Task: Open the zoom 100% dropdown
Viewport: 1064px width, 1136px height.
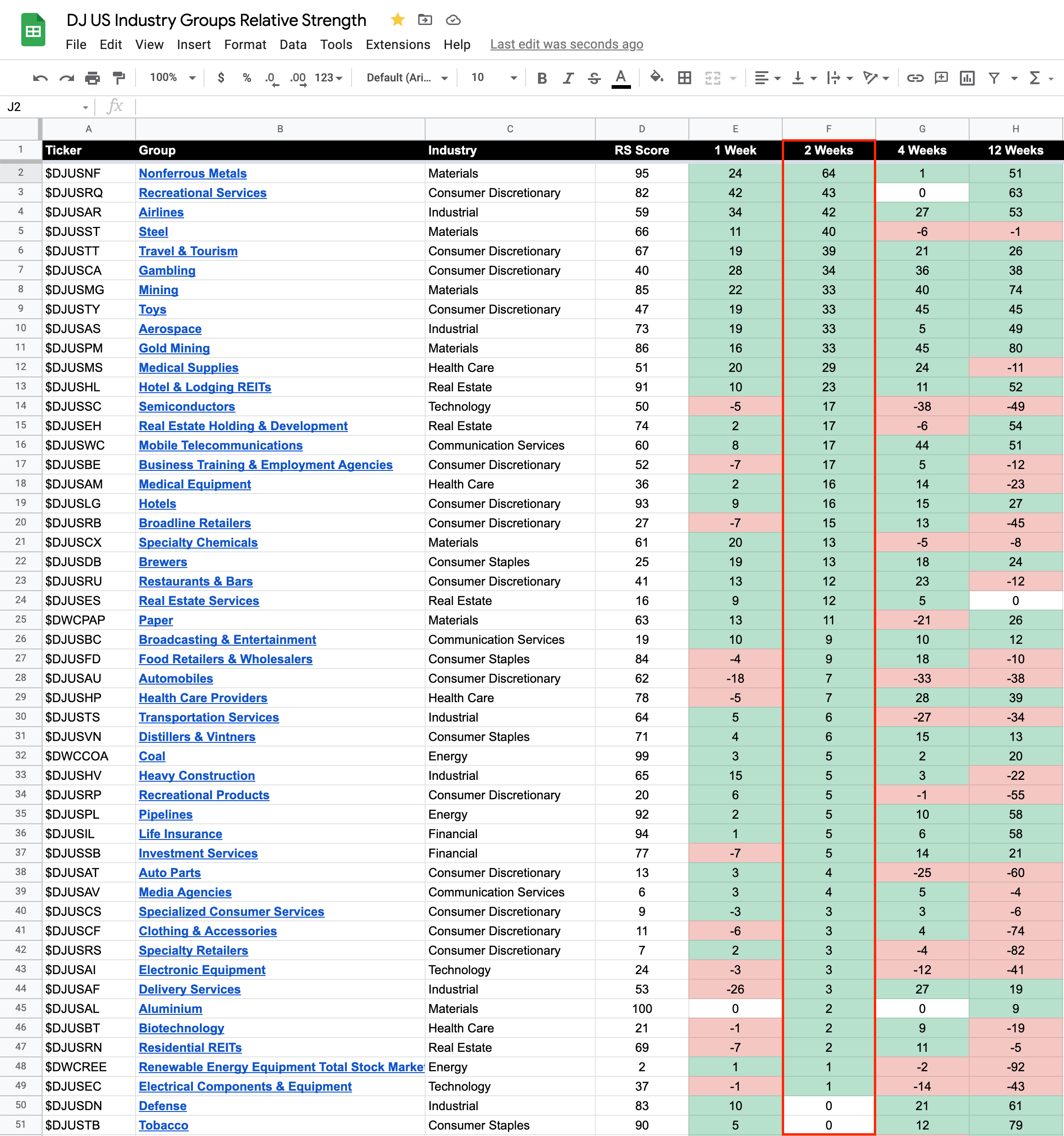Action: (x=173, y=78)
